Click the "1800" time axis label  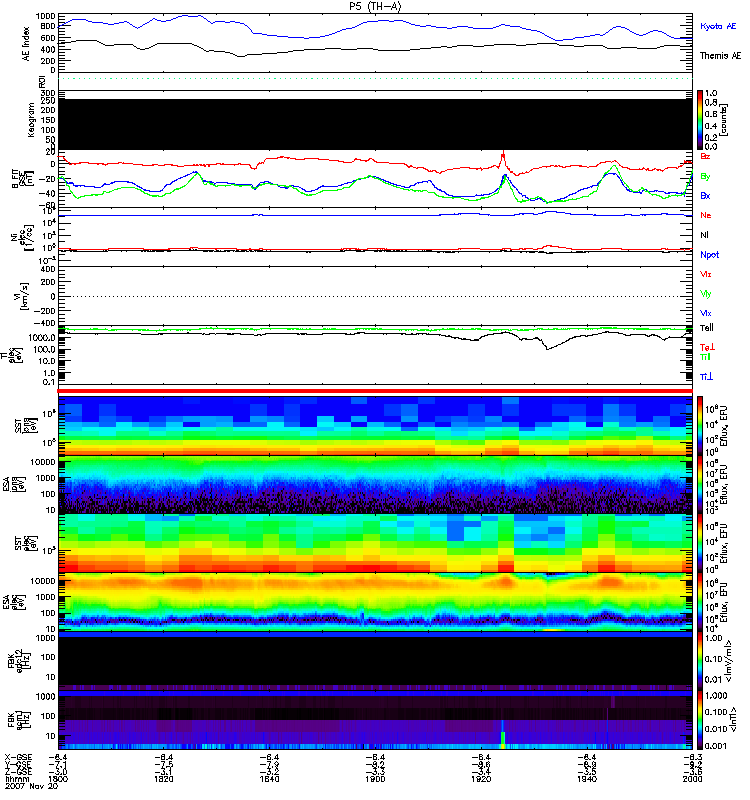click(58, 779)
